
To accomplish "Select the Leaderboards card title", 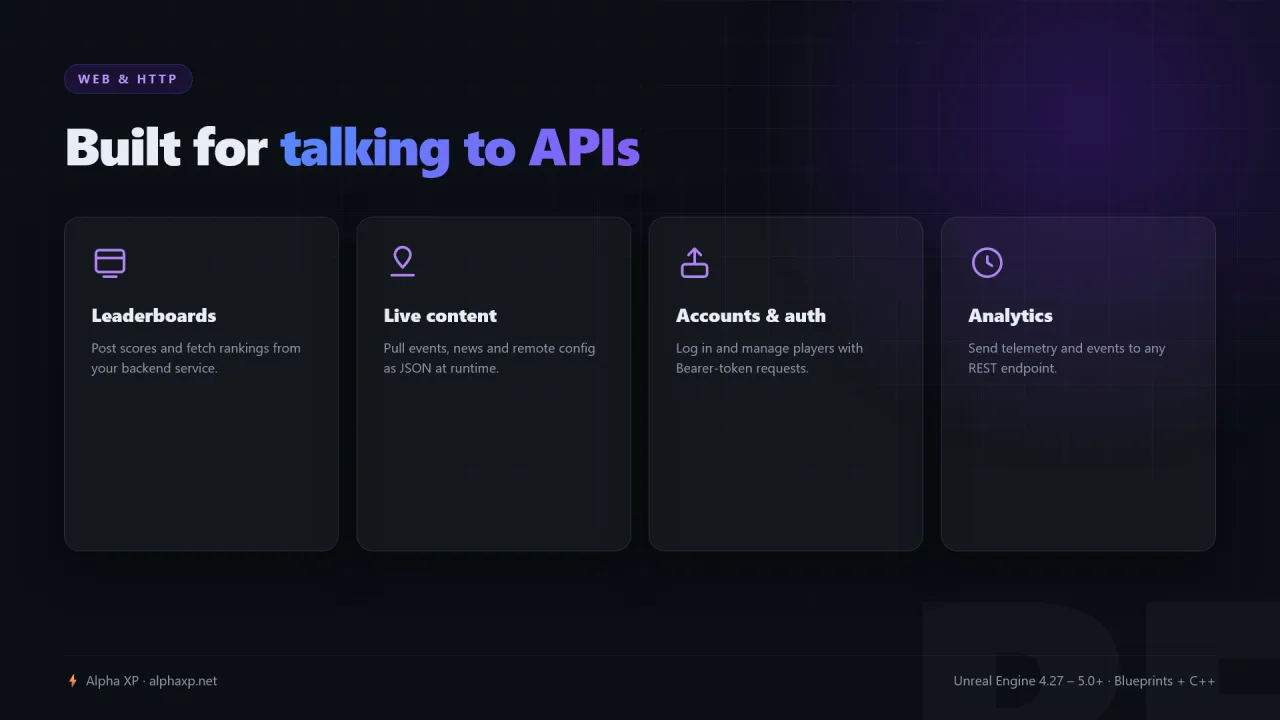I will [154, 316].
